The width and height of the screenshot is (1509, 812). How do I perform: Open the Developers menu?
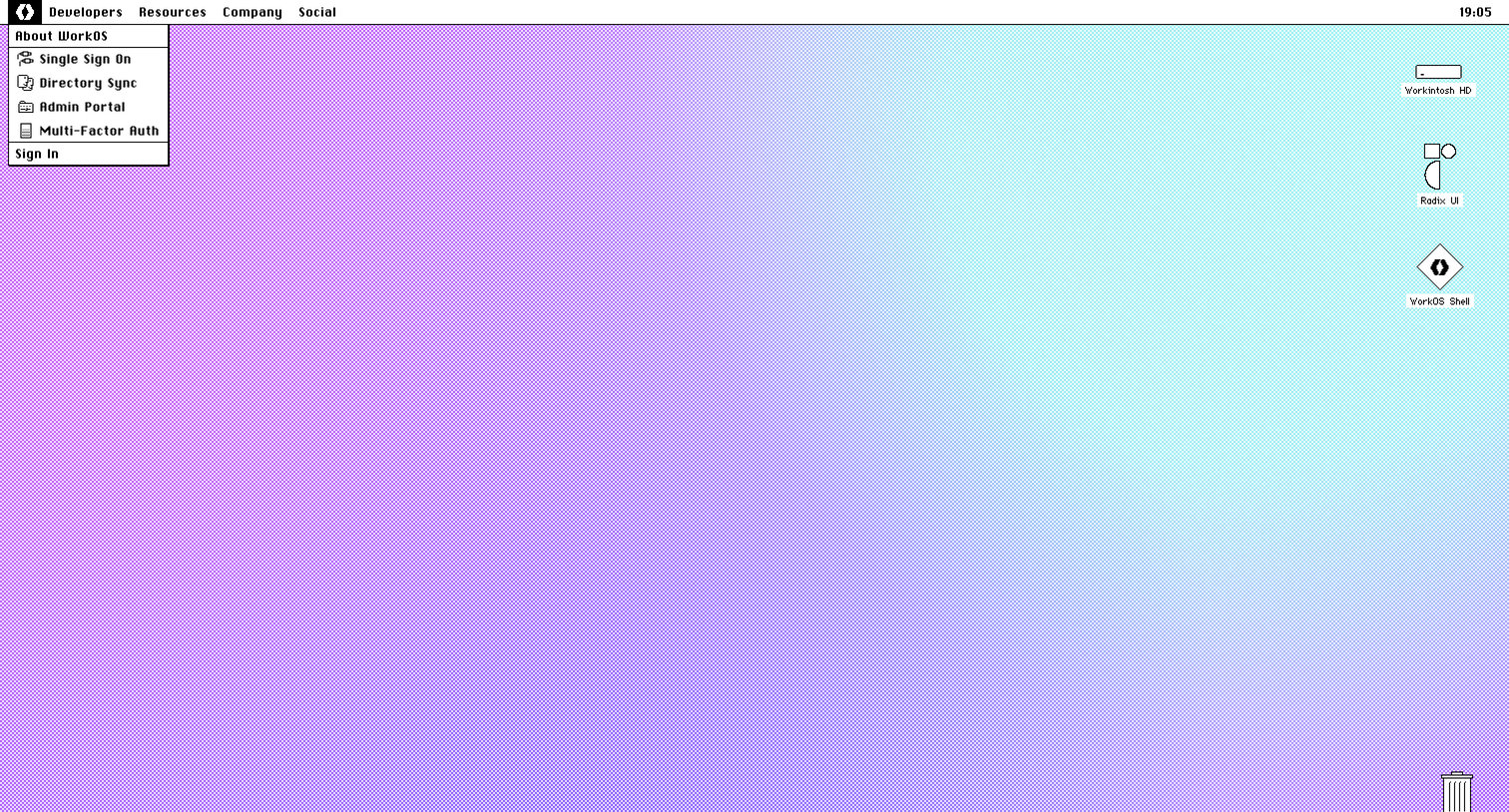point(86,12)
